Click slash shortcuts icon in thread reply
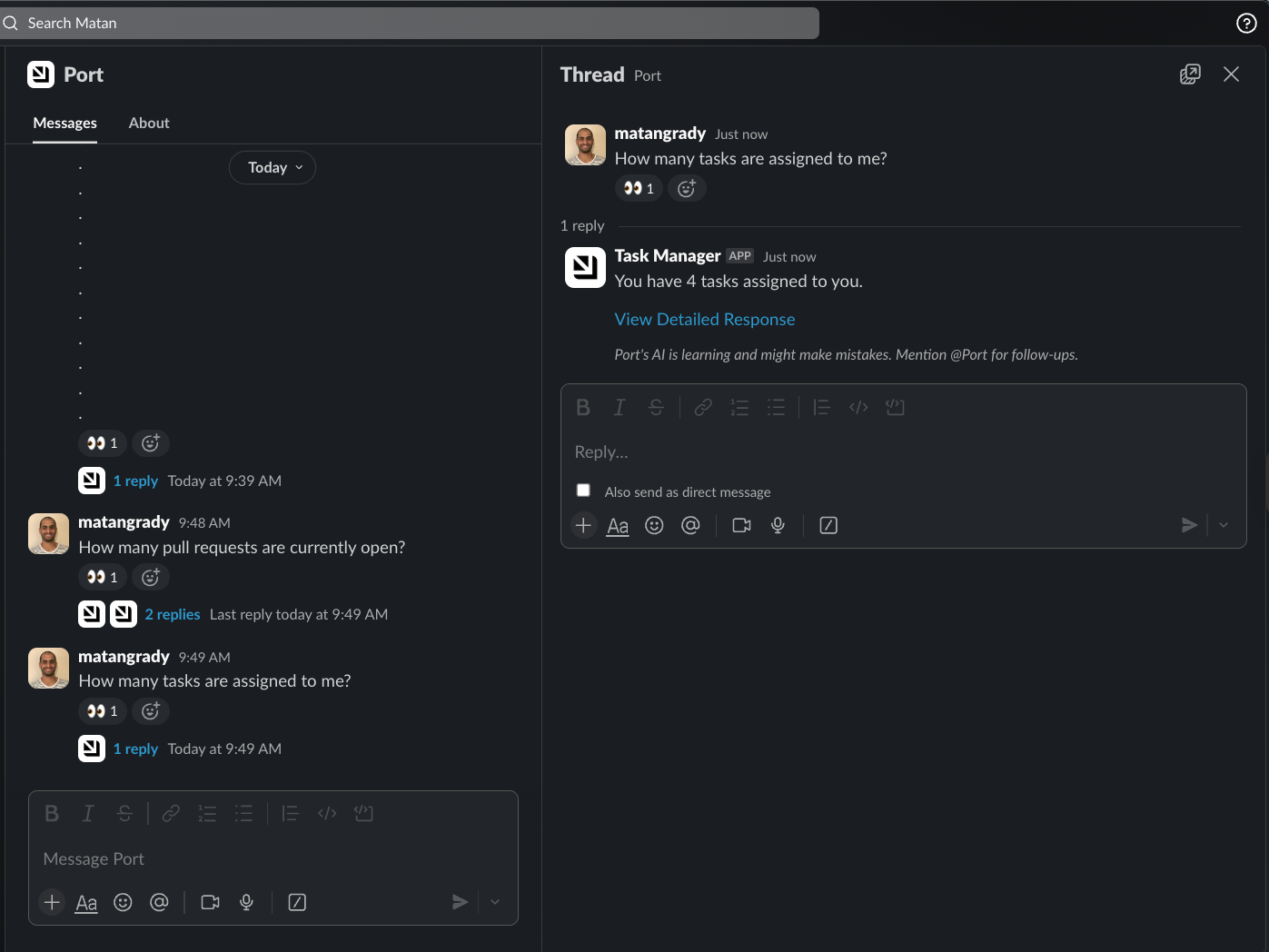 pos(828,525)
